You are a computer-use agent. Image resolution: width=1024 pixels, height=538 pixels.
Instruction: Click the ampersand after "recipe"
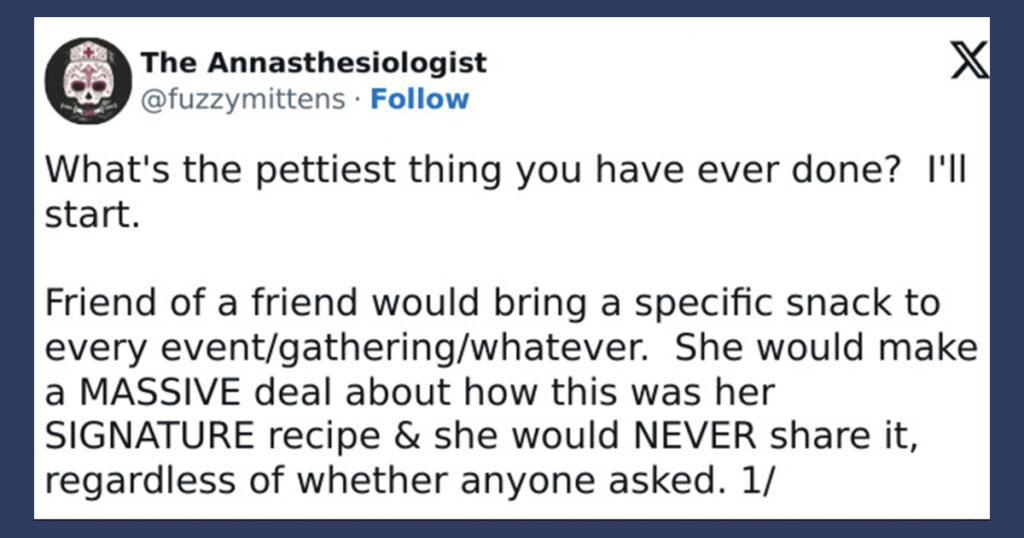coord(408,436)
